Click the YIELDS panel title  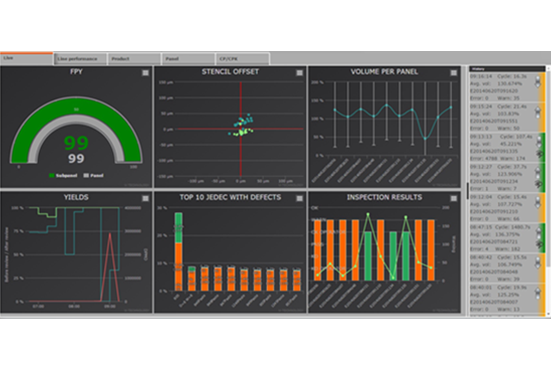[x=76, y=197]
